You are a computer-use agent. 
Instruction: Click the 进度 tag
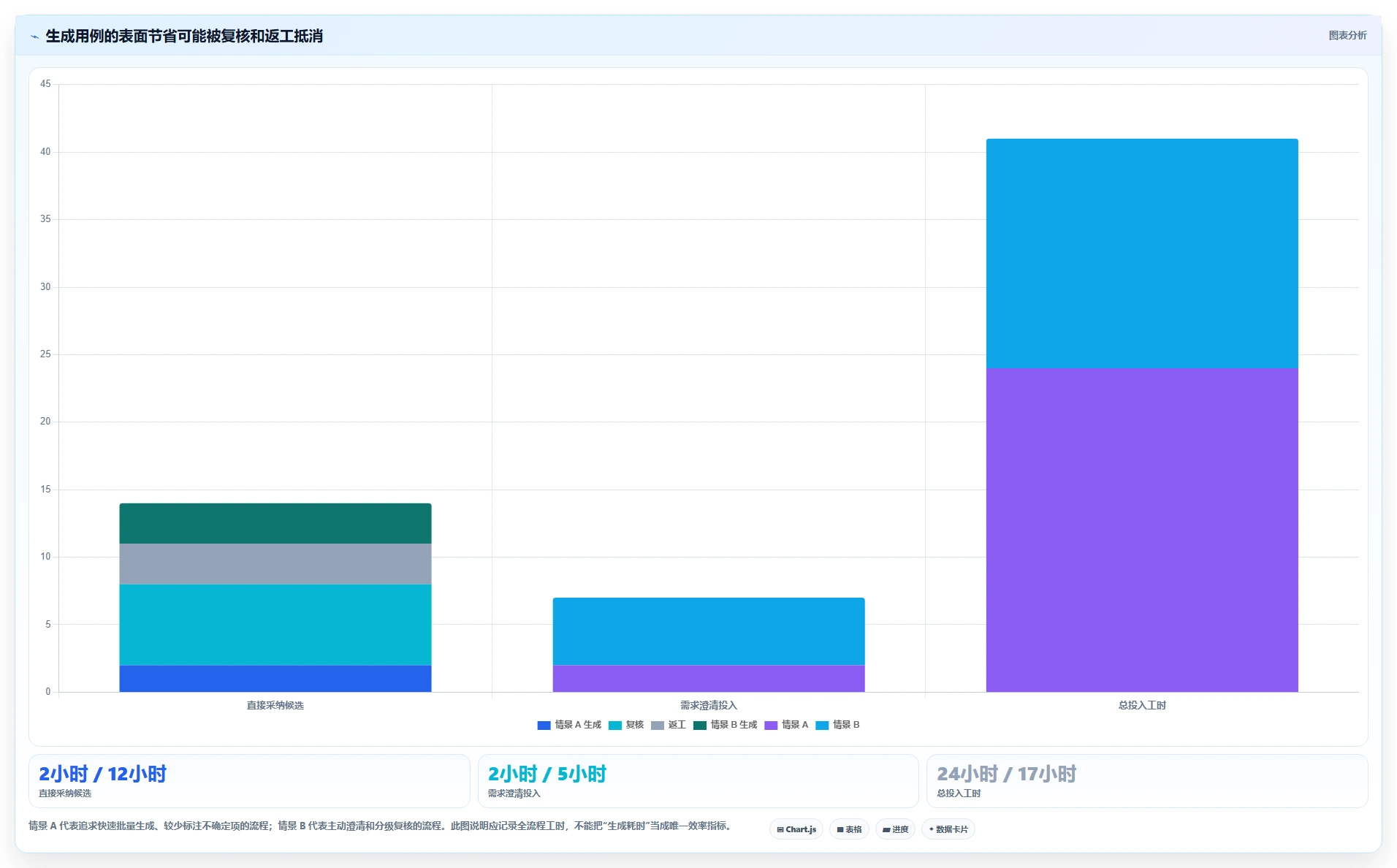coord(895,829)
